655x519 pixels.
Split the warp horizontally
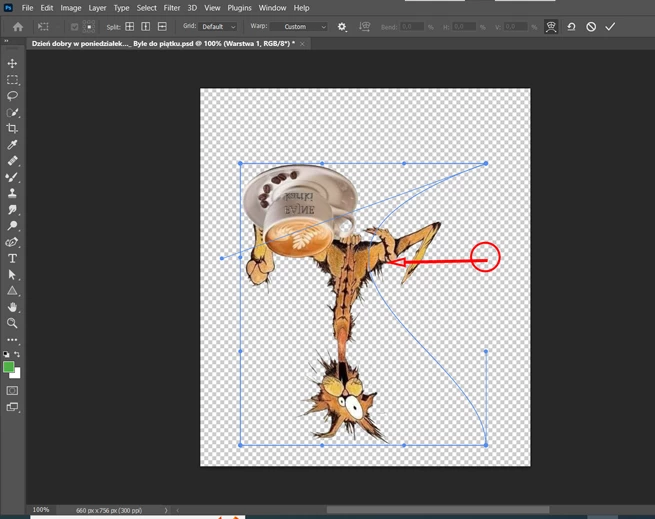162,27
